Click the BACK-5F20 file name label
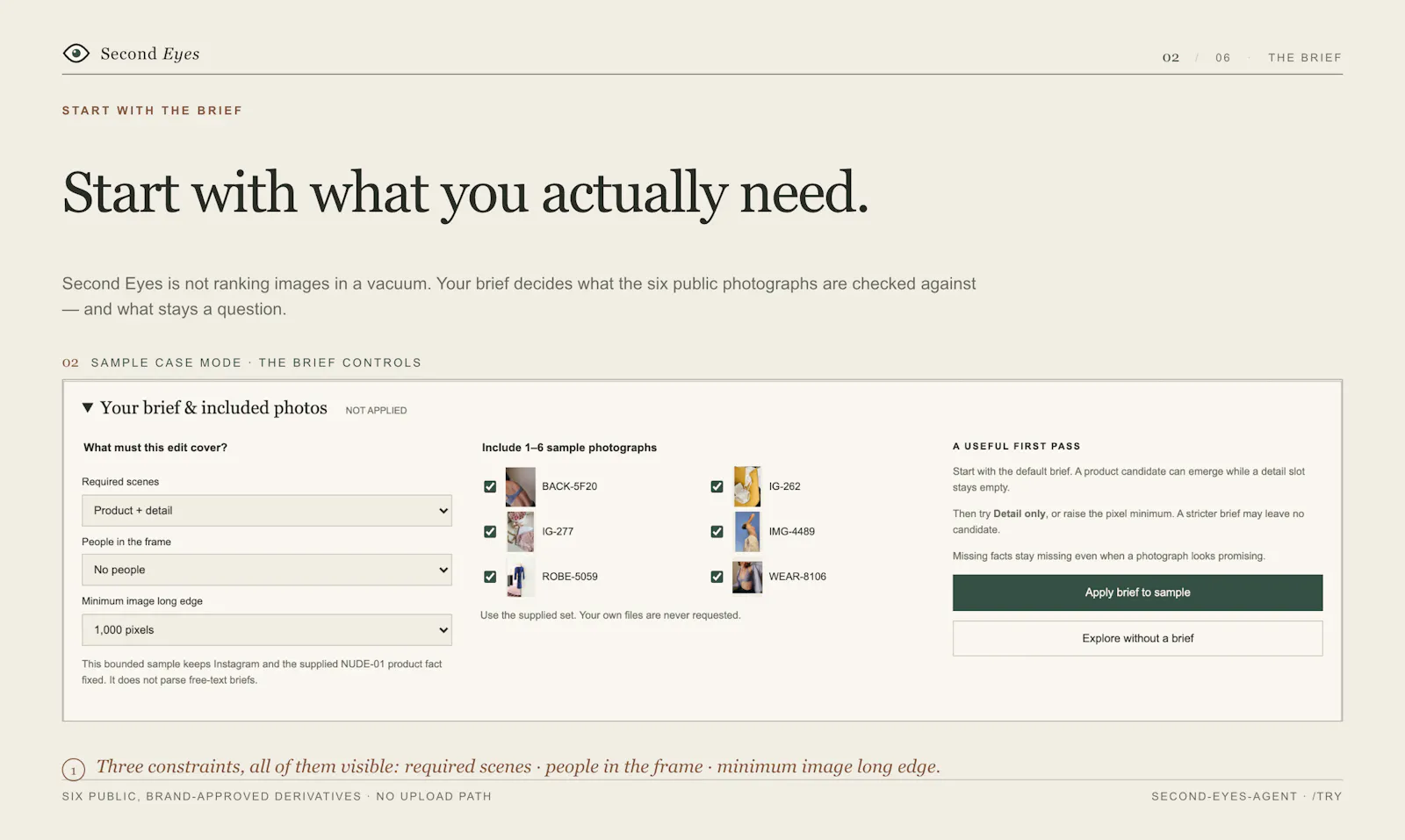The width and height of the screenshot is (1405, 840). 569,486
